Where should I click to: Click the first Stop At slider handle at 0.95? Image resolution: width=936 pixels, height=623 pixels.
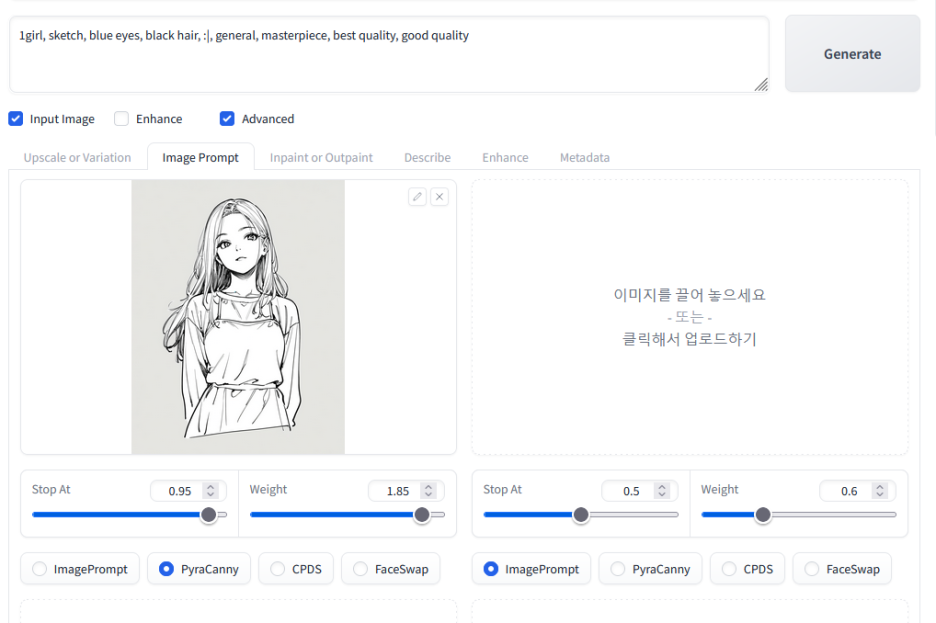point(208,514)
